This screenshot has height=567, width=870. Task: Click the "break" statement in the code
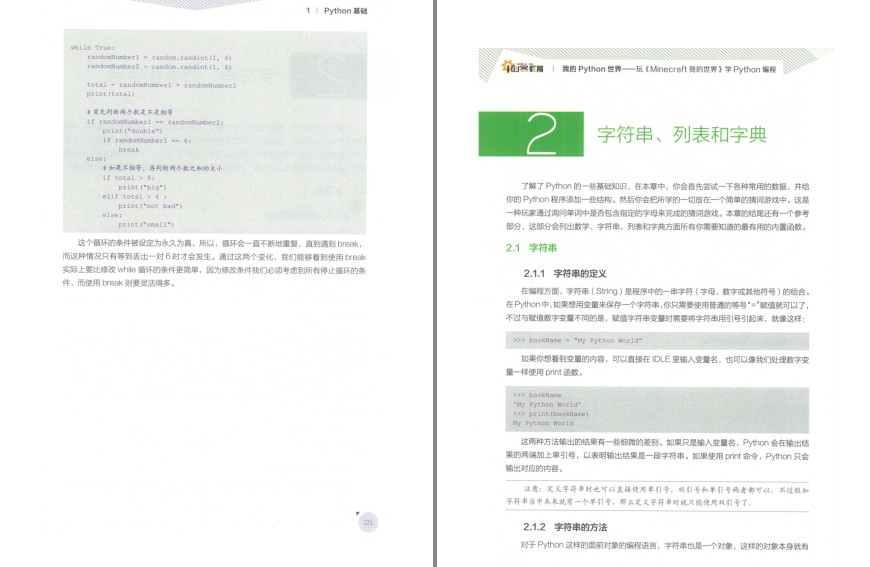tap(129, 150)
